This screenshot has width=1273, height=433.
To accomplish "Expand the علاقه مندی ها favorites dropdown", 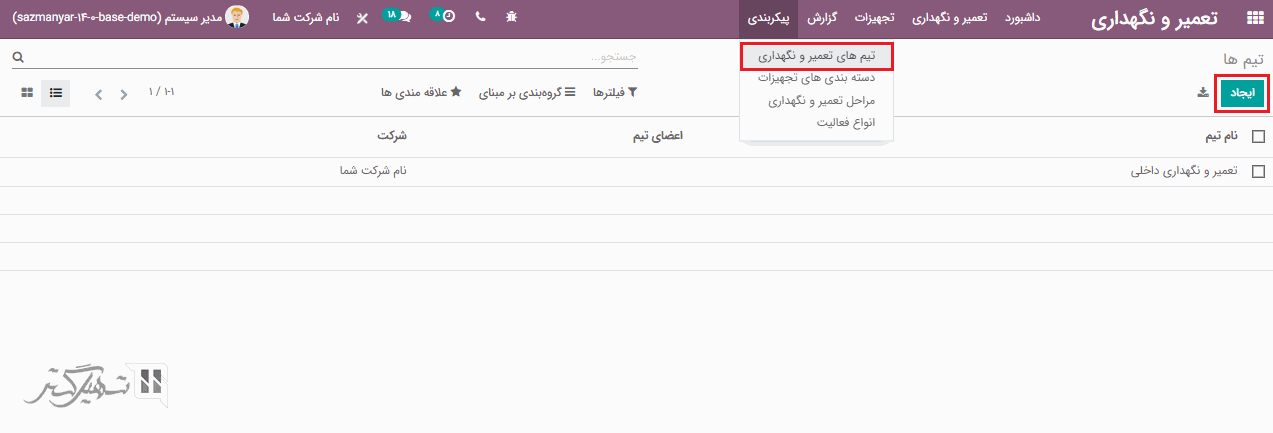I will coord(421,93).
